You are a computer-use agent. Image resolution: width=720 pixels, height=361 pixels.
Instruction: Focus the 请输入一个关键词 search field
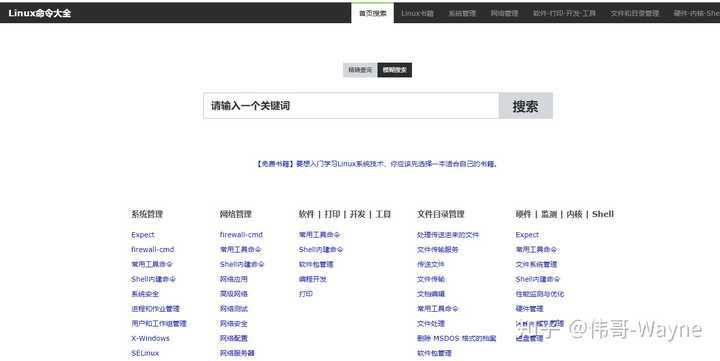coord(351,106)
